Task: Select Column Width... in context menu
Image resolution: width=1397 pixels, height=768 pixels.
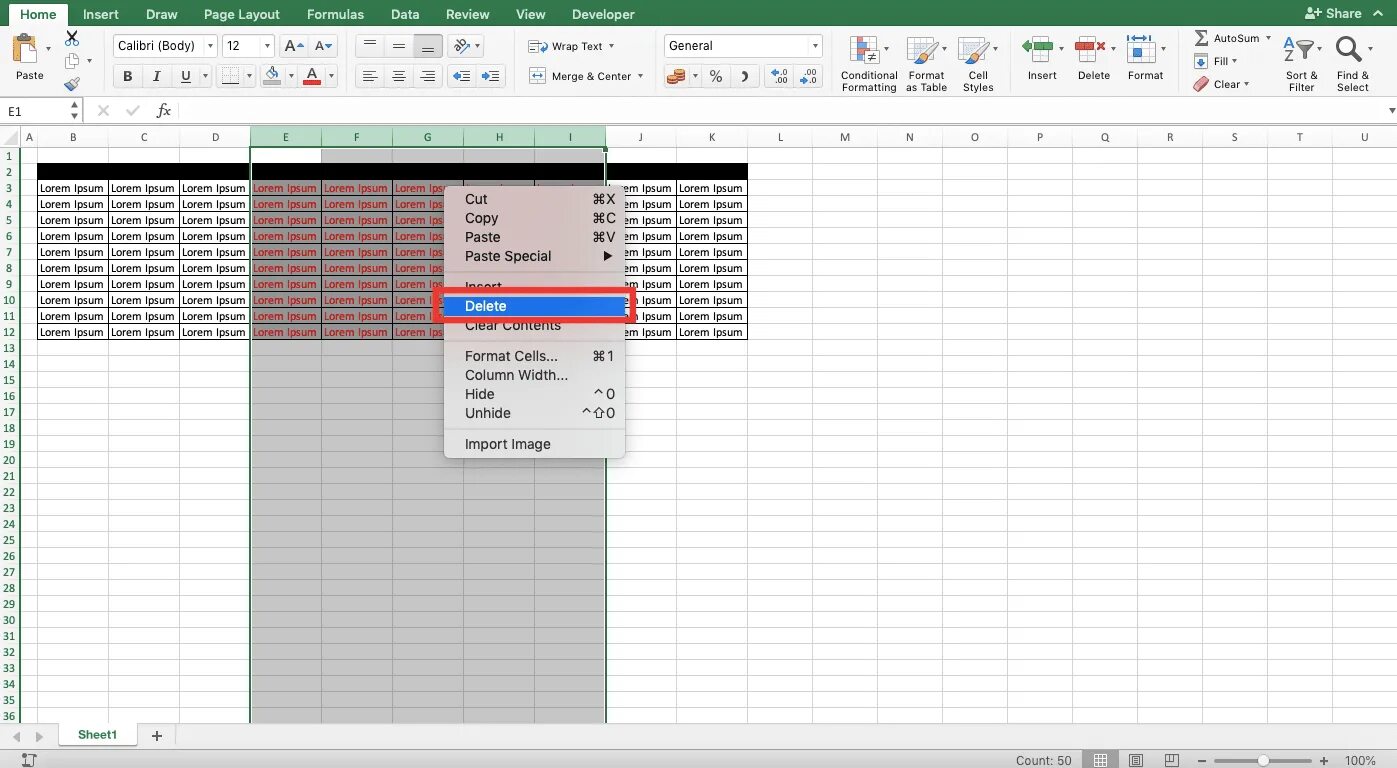Action: point(534,375)
